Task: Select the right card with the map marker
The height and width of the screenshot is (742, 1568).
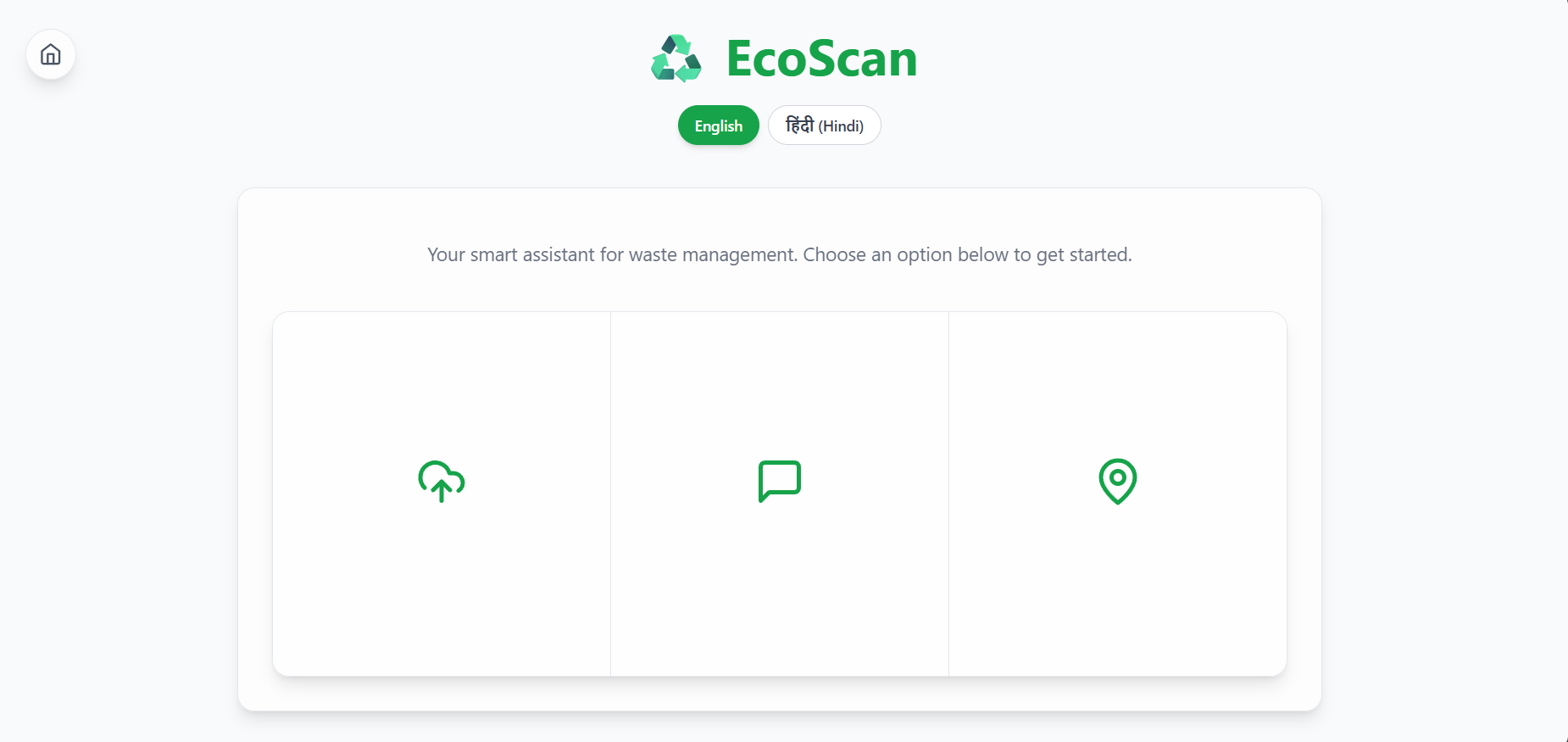Action: coord(1118,494)
